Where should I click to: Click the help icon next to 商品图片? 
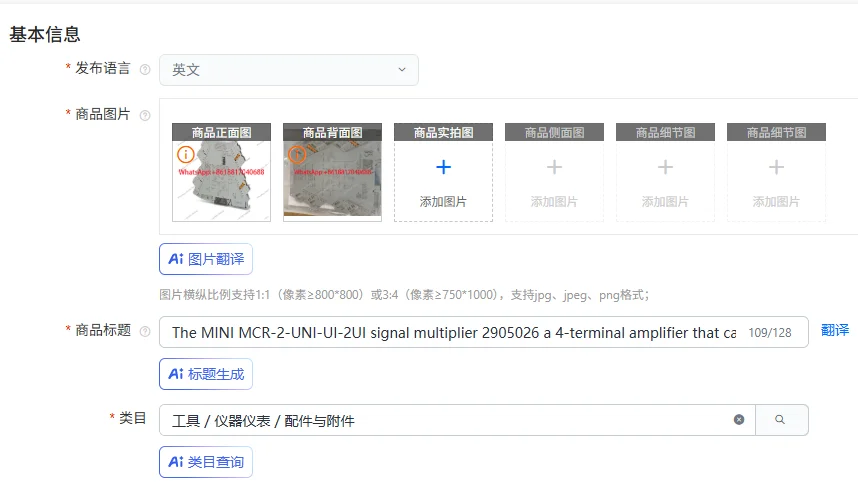click(x=145, y=115)
